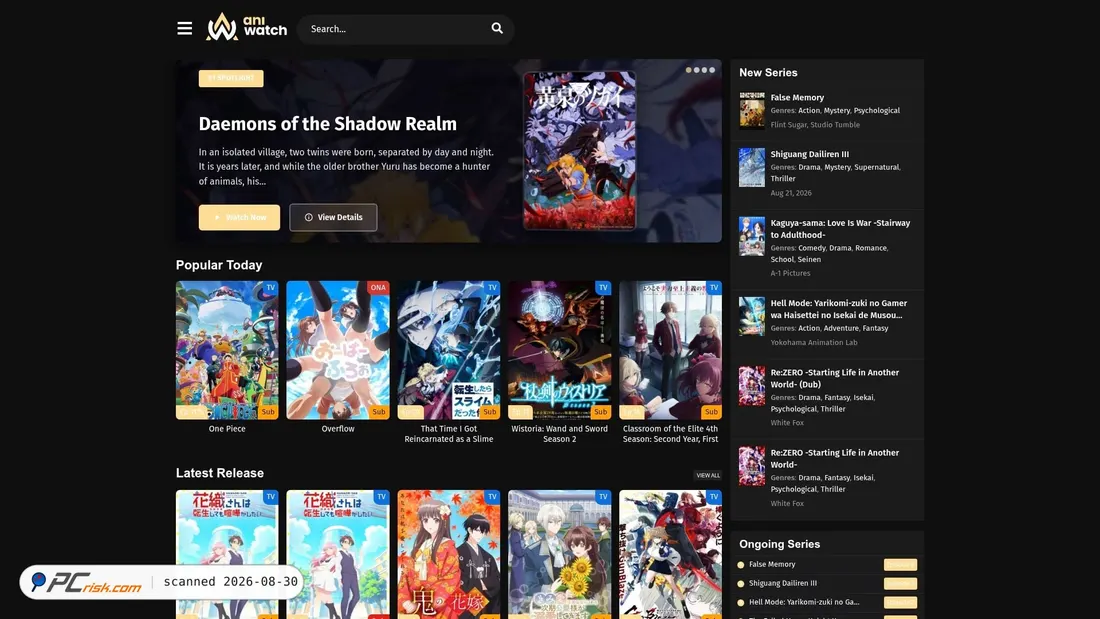Viewport: 1100px width, 619px height.
Task: Click the Hell Mode thumbnail in New Series
Action: [x=751, y=316]
